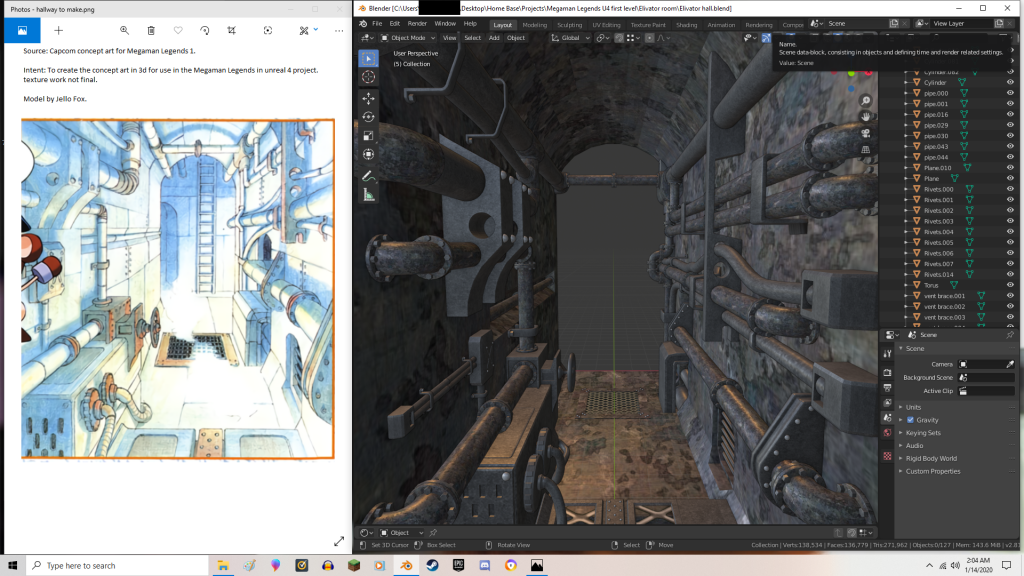Select the 3D Cursor tool
1024x576 pixels.
(x=368, y=77)
